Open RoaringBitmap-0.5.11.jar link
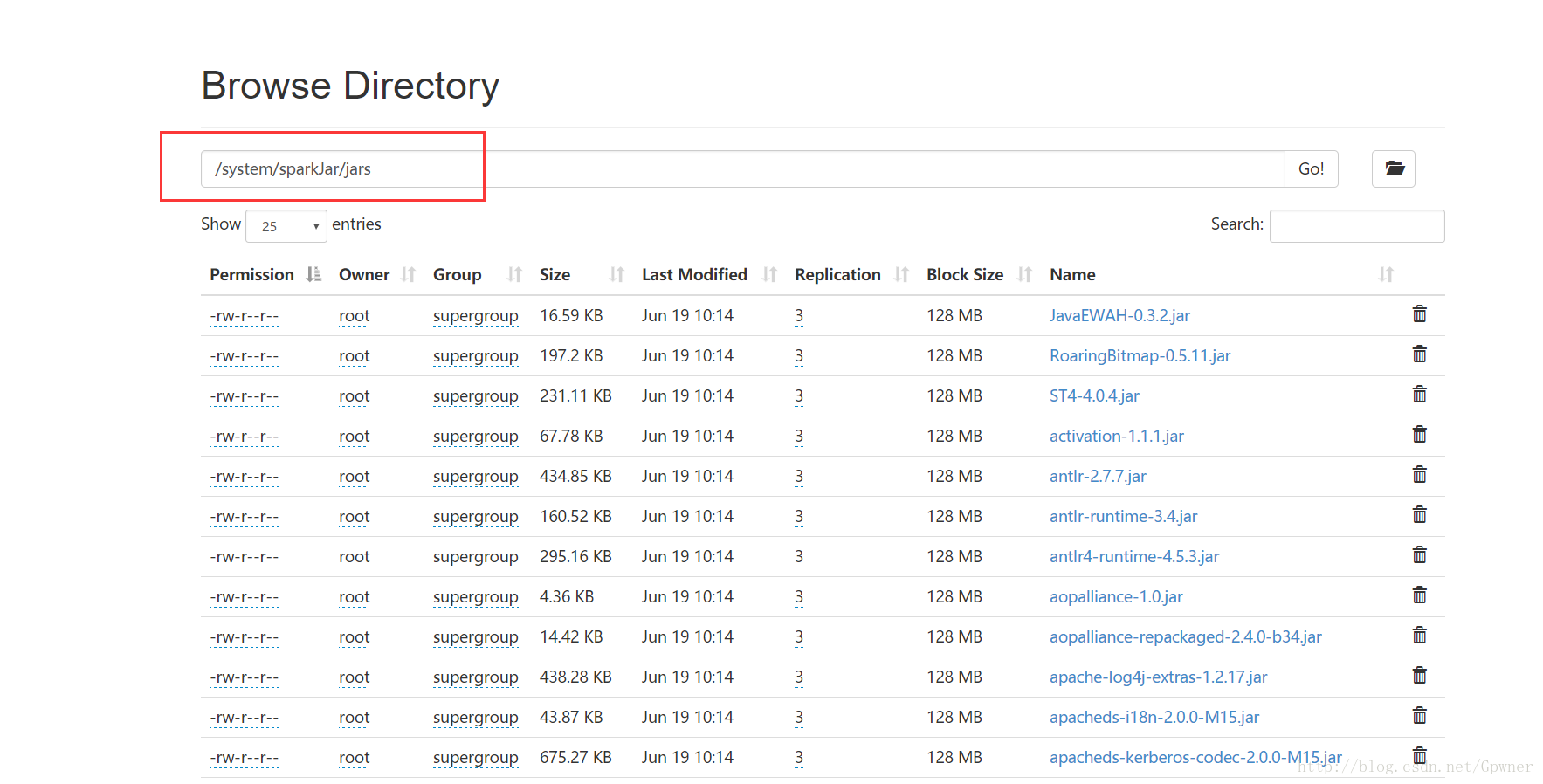 click(x=1140, y=355)
